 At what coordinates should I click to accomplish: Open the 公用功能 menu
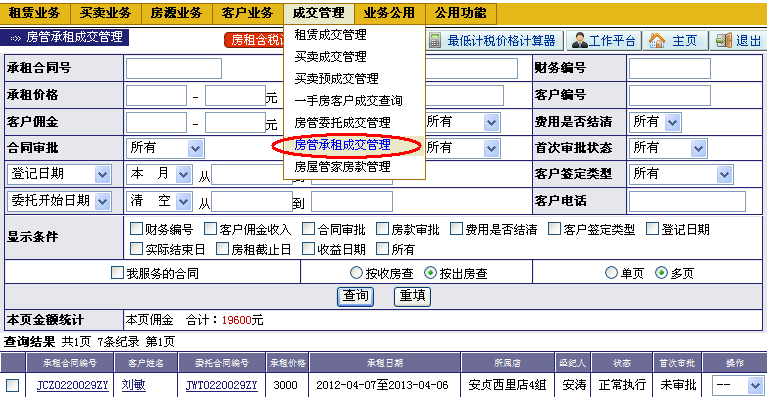(461, 13)
